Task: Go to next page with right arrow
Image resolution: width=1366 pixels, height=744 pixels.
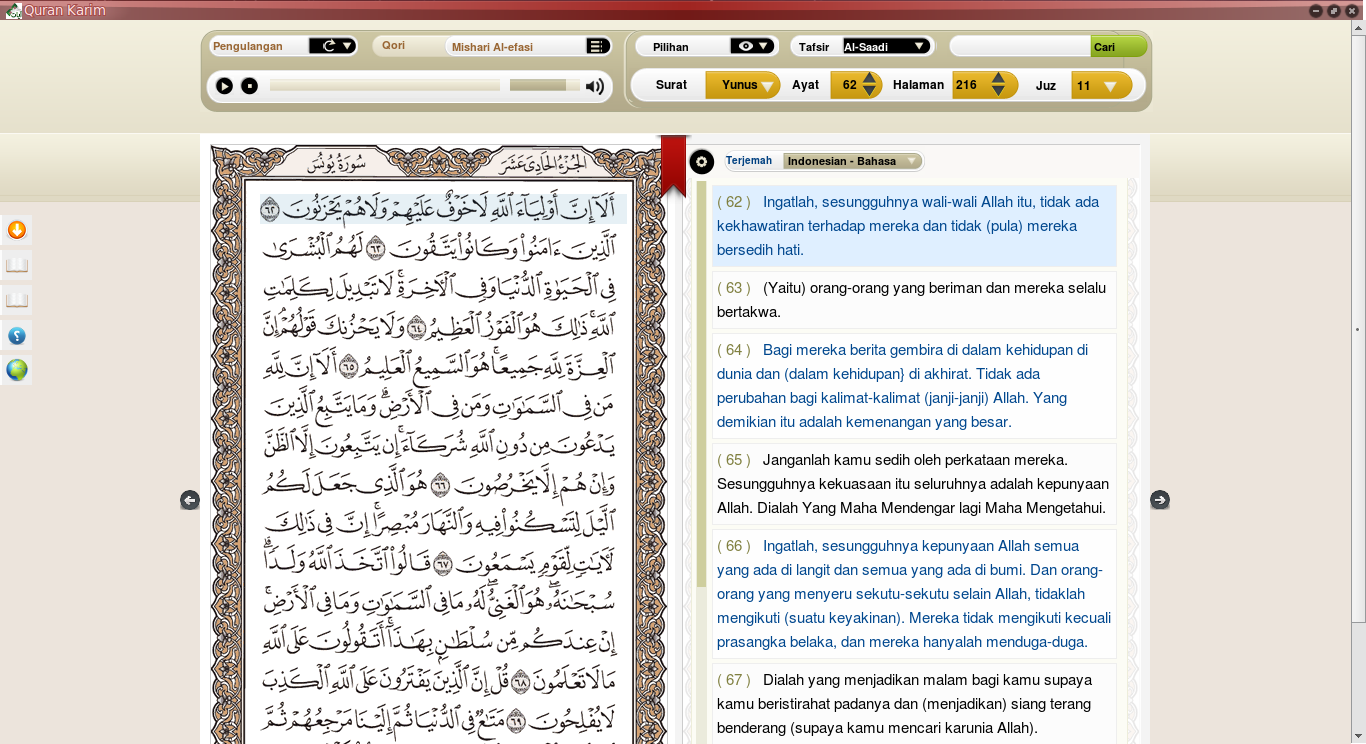Action: click(x=1160, y=500)
